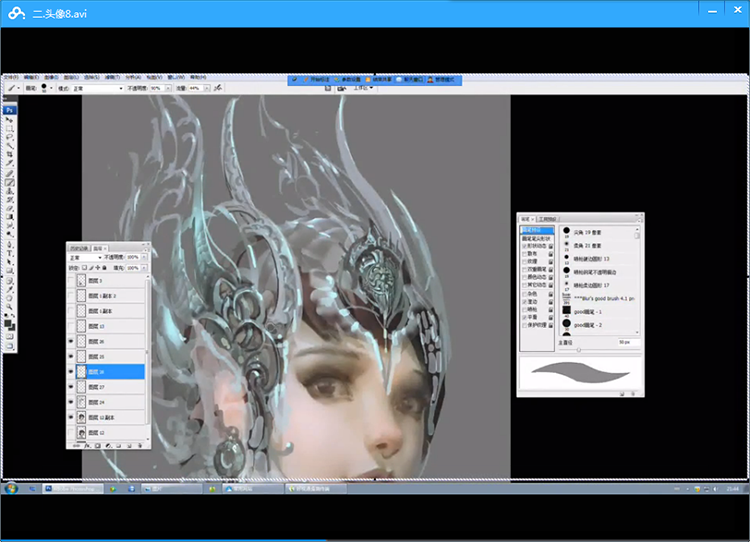Select the Crop tool
The width and height of the screenshot is (750, 542).
tap(10, 155)
